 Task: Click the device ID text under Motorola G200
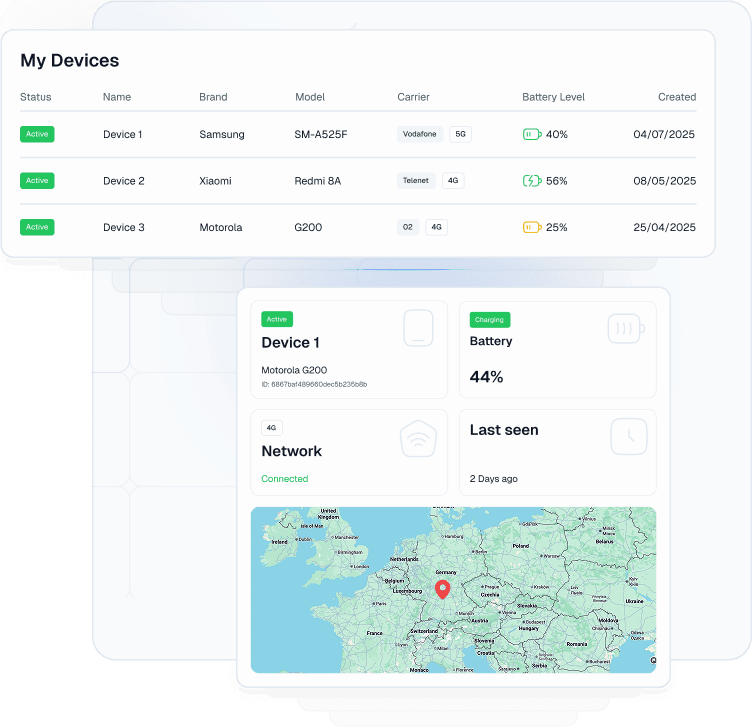314,384
